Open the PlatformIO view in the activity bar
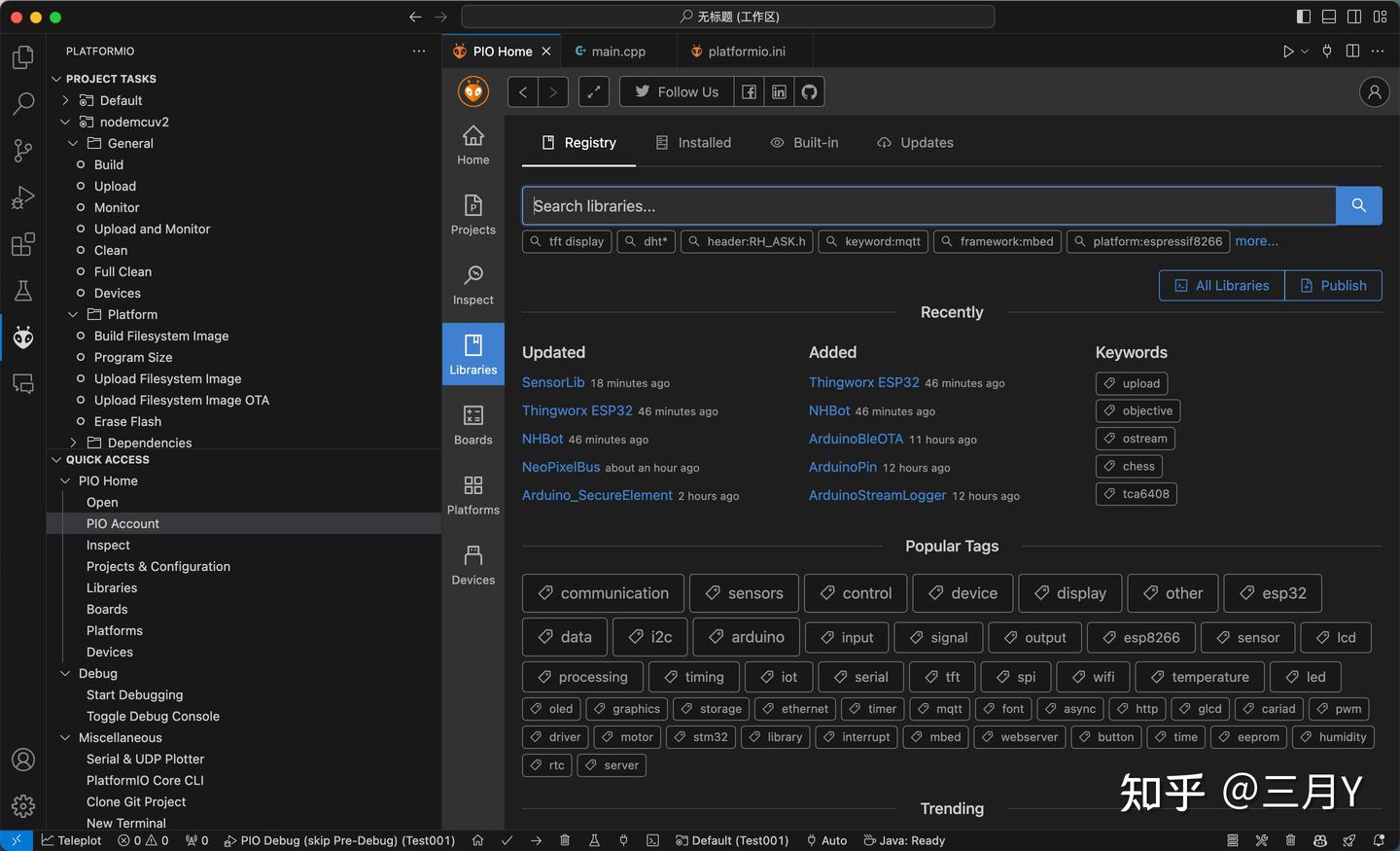 pos(22,337)
